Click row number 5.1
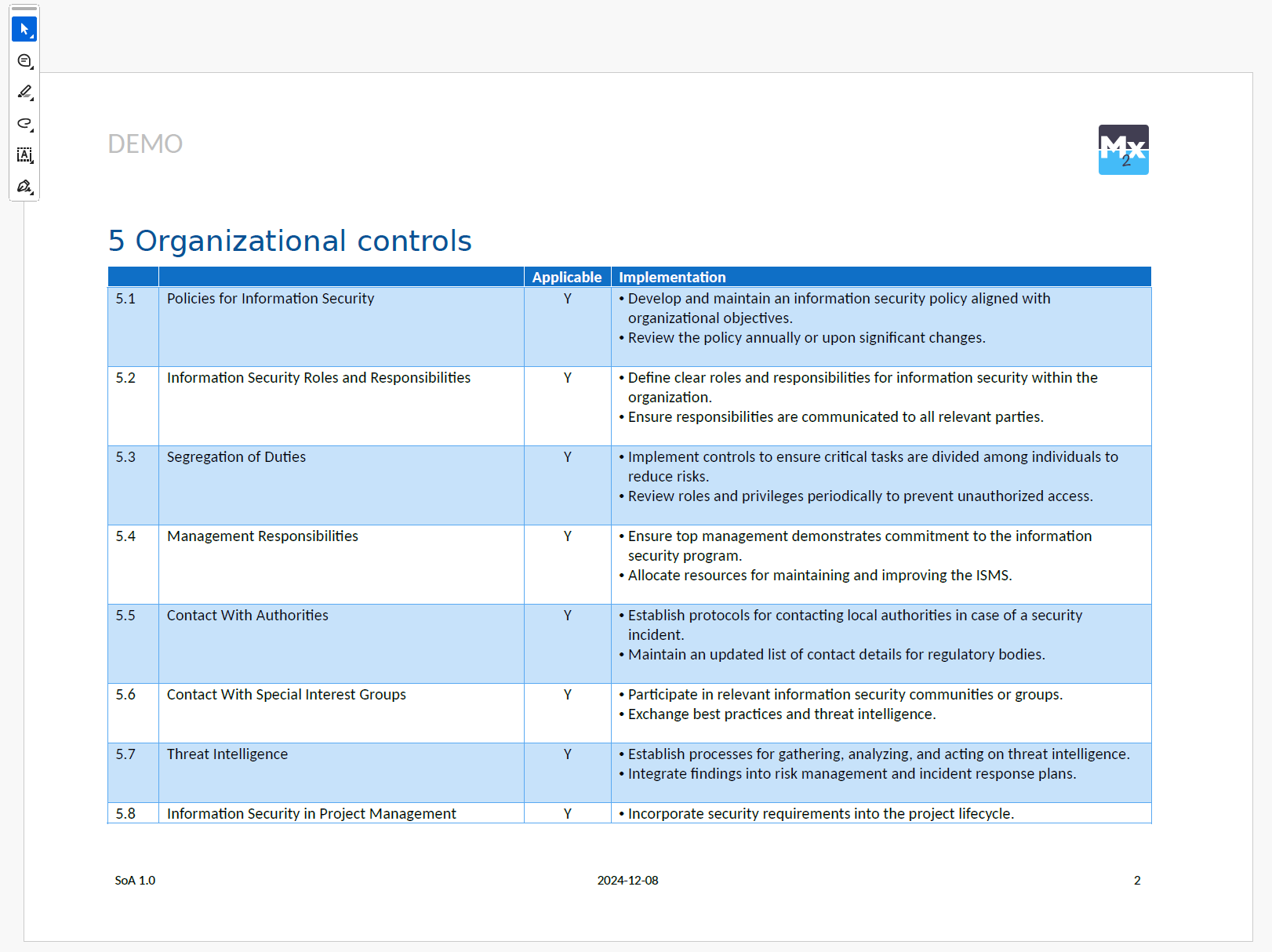1272x952 pixels. click(x=125, y=299)
